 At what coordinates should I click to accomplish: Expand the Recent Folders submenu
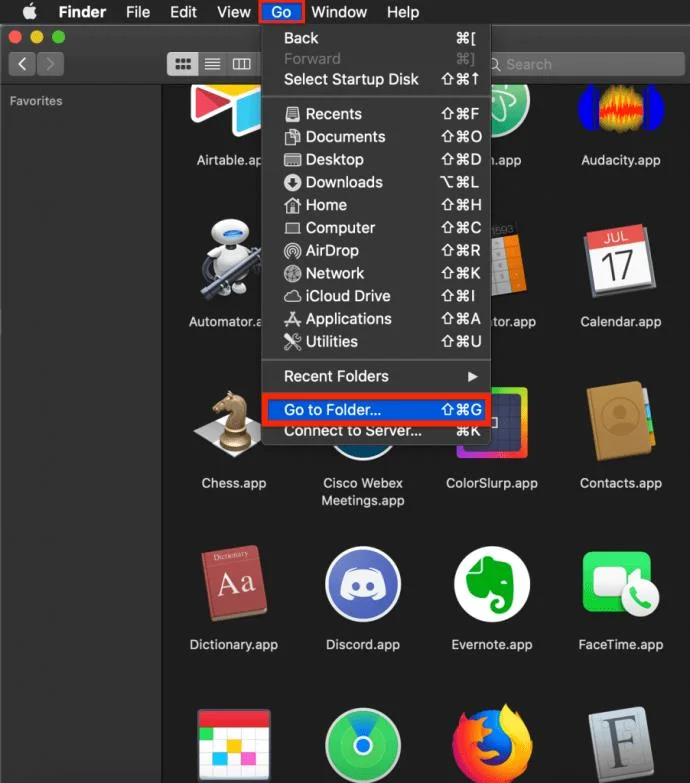(x=376, y=377)
